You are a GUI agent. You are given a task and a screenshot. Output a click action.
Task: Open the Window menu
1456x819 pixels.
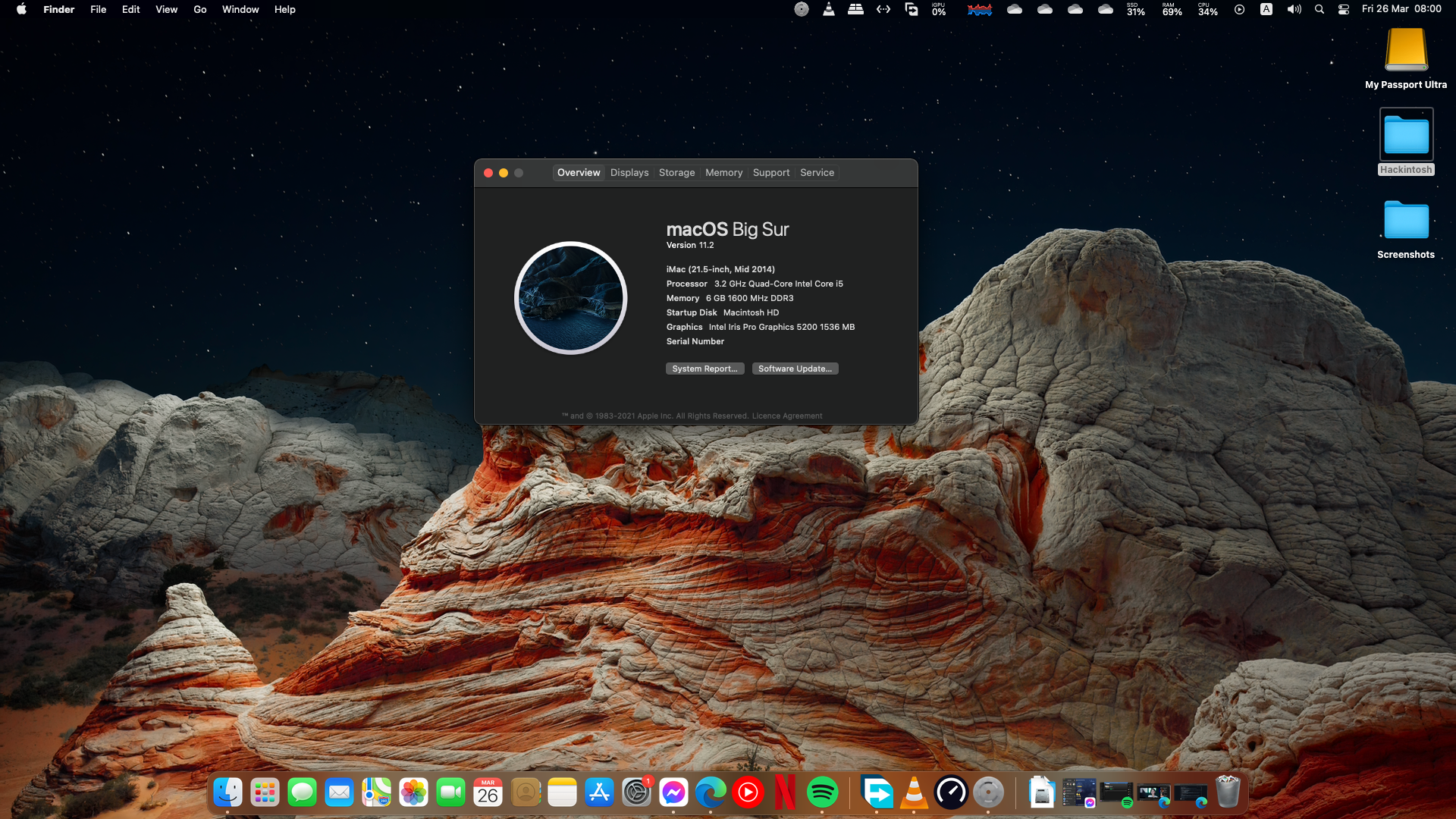[x=240, y=9]
